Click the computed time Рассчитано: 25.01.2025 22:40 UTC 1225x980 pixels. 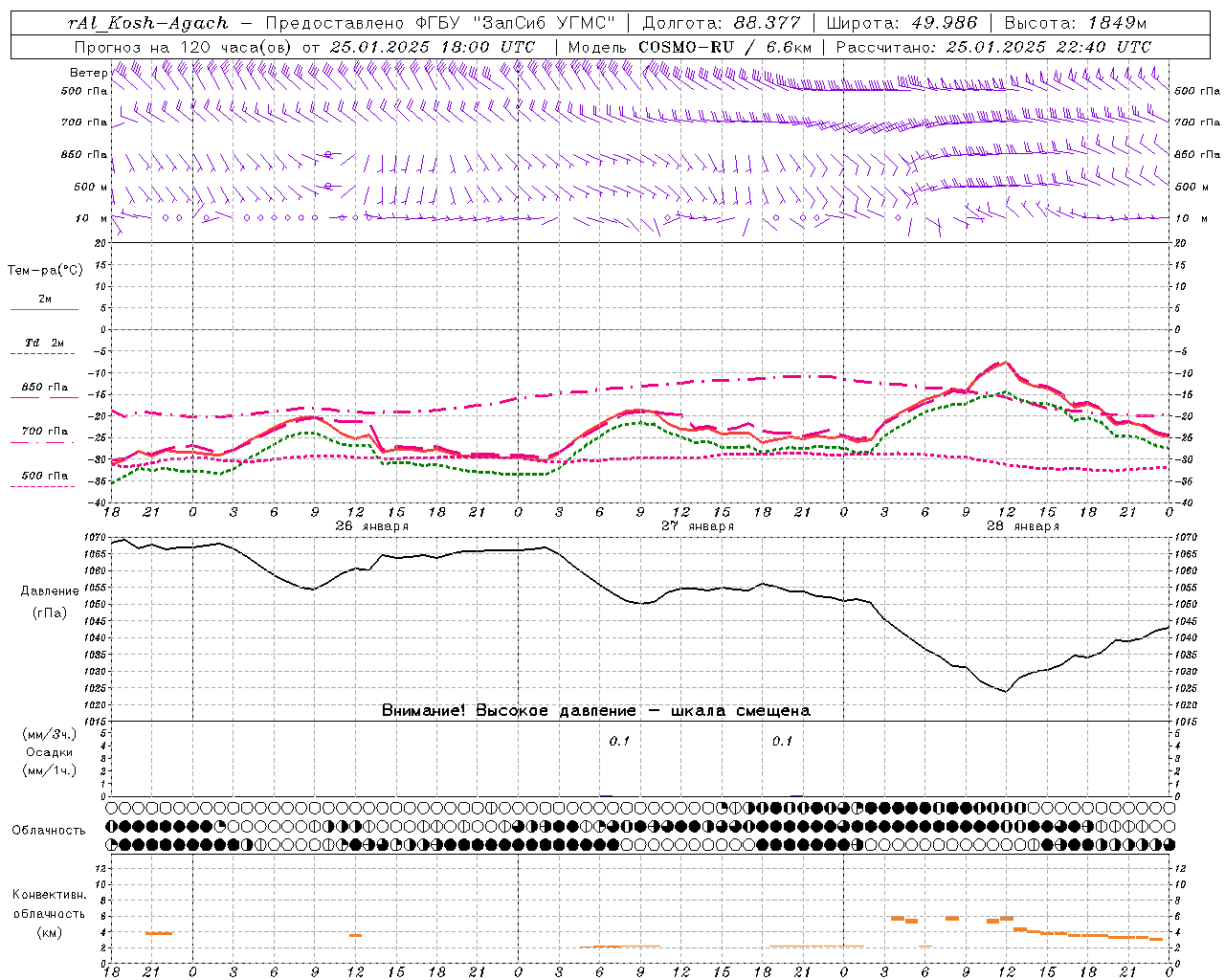pos(994,47)
